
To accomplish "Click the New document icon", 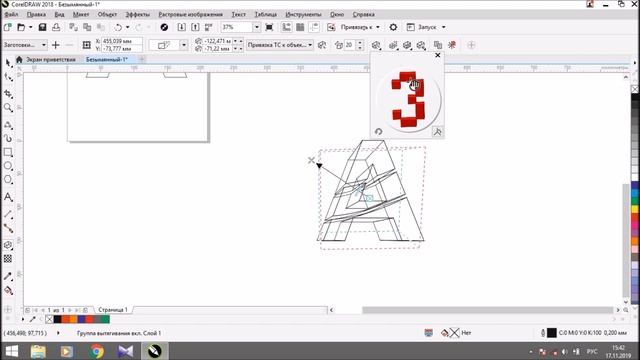I will click(8, 27).
